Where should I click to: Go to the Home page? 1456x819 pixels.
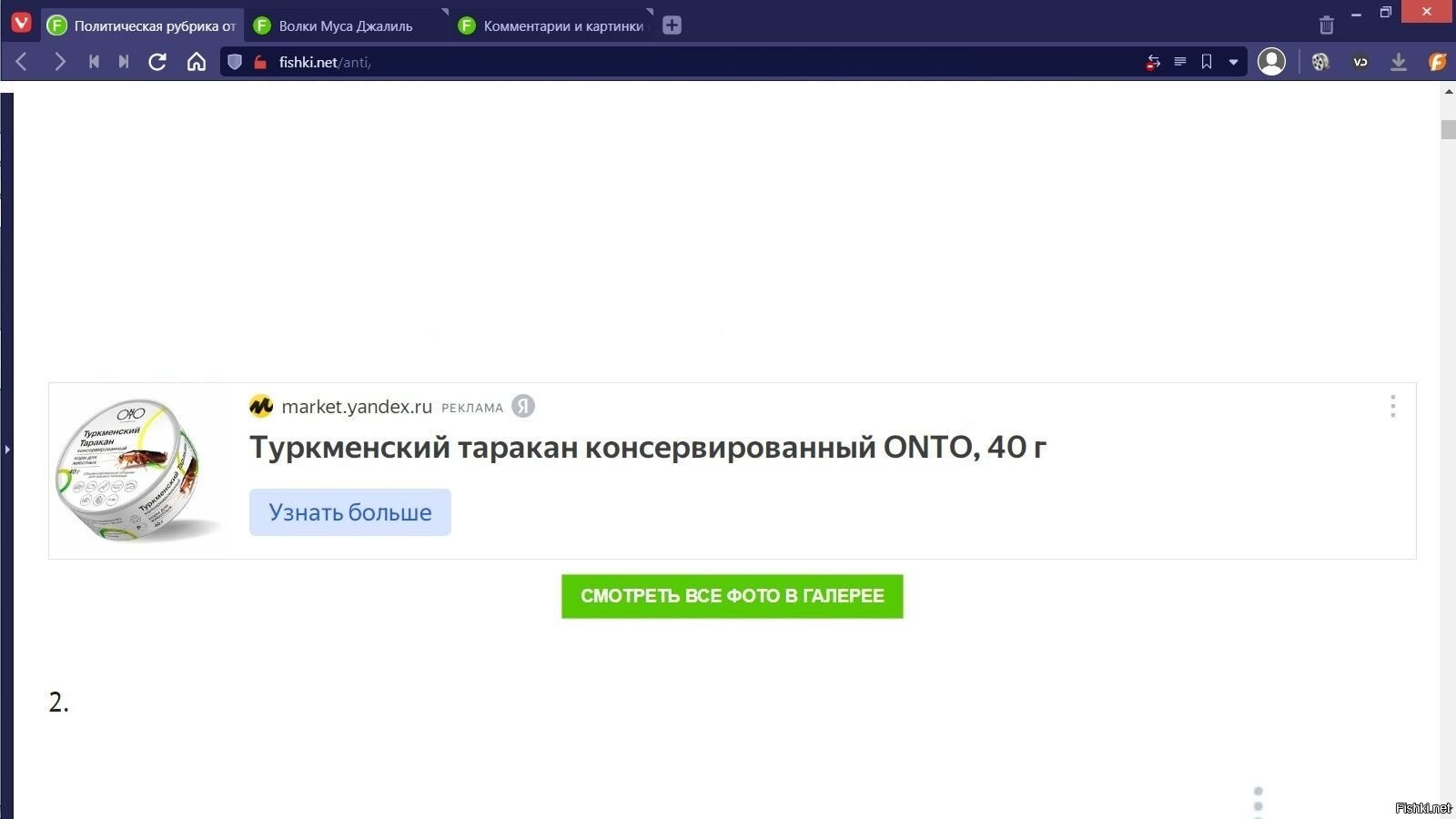197,62
